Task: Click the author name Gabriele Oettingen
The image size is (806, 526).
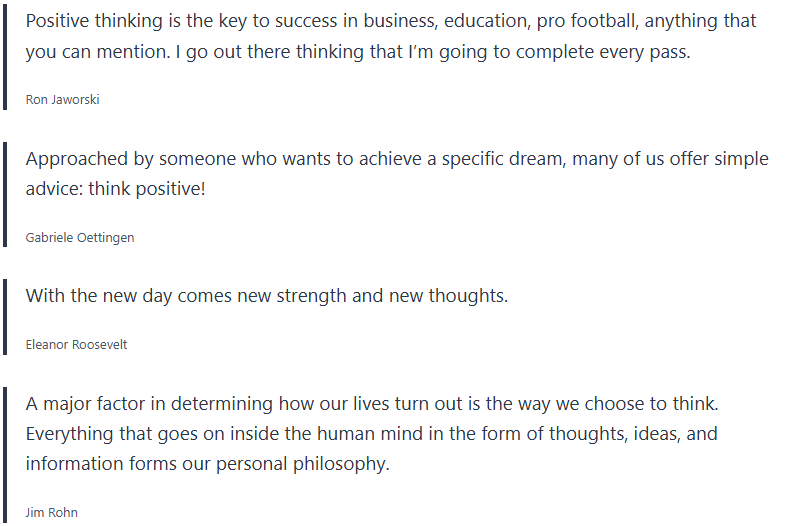Action: [x=79, y=237]
